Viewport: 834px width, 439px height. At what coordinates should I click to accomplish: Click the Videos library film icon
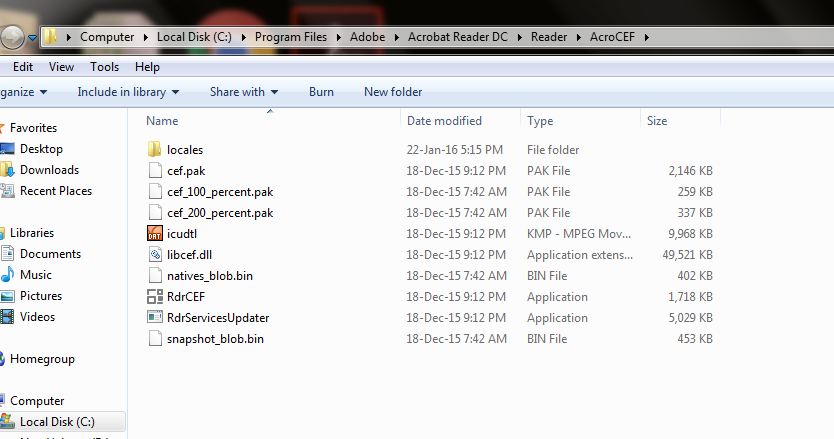pyautogui.click(x=7, y=317)
